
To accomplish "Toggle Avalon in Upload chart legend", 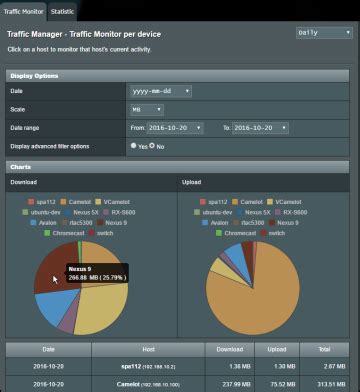I will click(215, 223).
